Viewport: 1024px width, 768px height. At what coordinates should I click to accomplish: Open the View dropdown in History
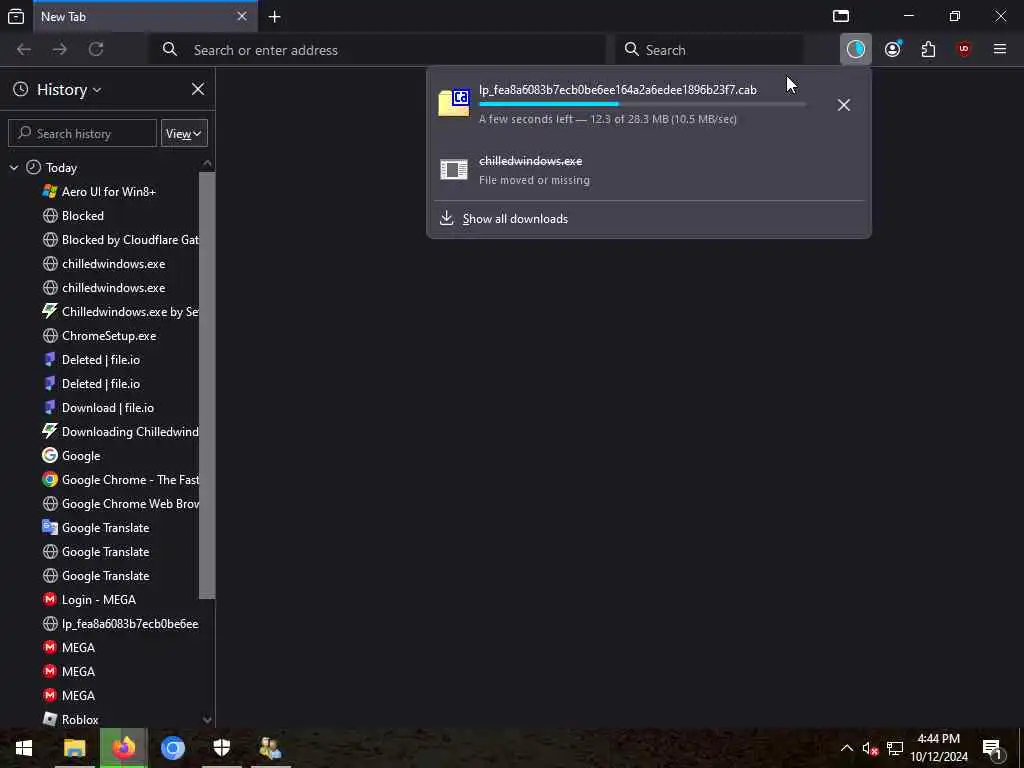point(184,133)
